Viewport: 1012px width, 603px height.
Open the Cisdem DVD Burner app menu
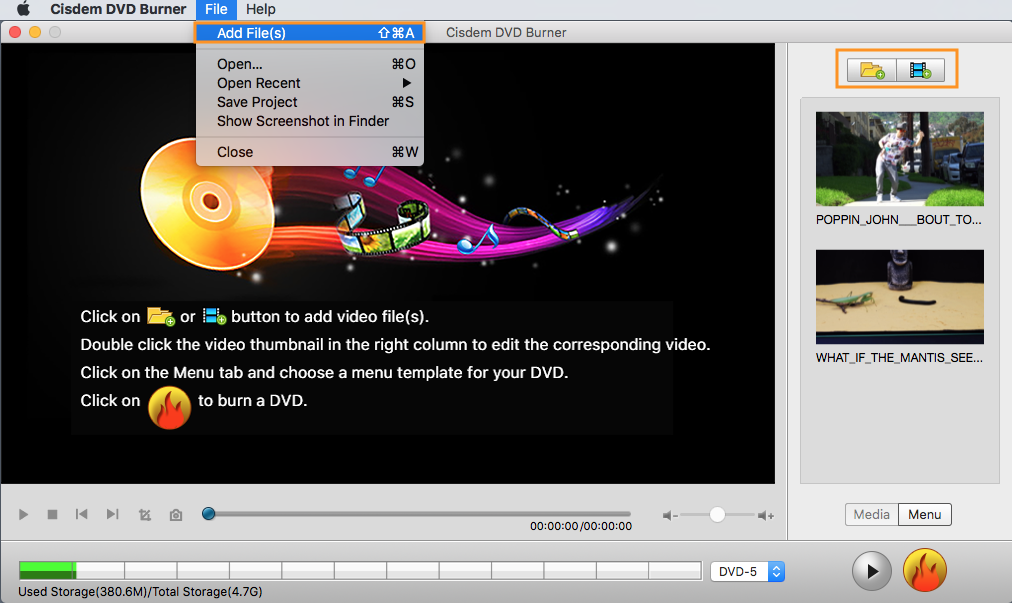tap(118, 9)
